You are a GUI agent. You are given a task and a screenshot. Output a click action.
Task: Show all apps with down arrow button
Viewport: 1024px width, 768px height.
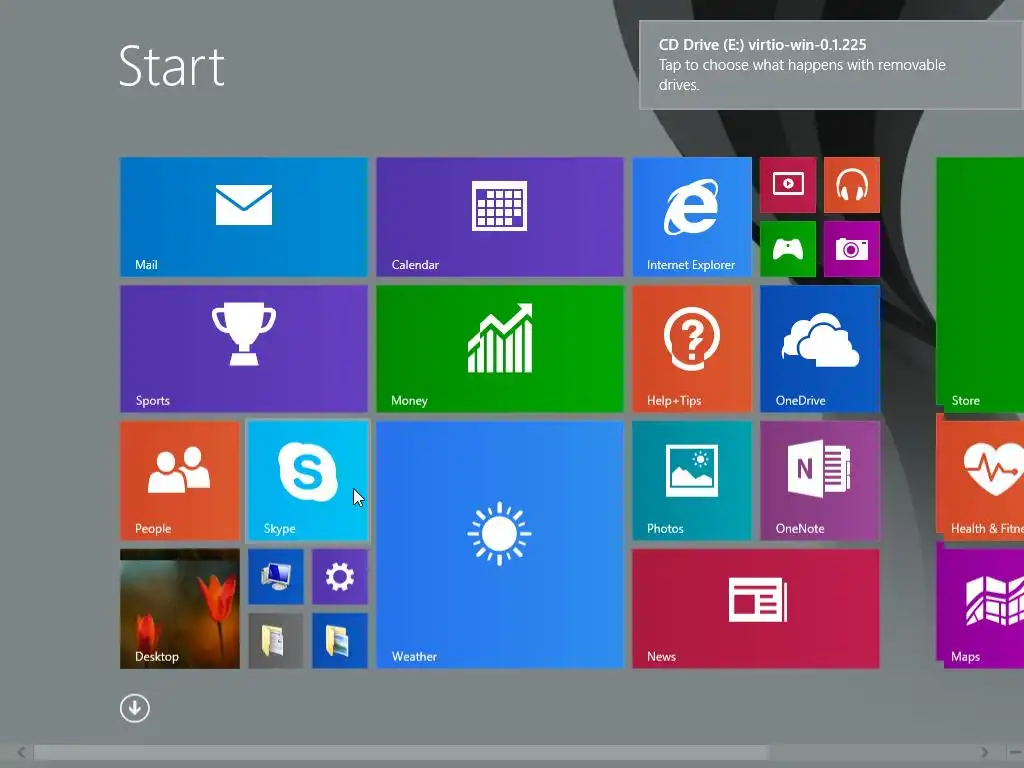(x=135, y=708)
